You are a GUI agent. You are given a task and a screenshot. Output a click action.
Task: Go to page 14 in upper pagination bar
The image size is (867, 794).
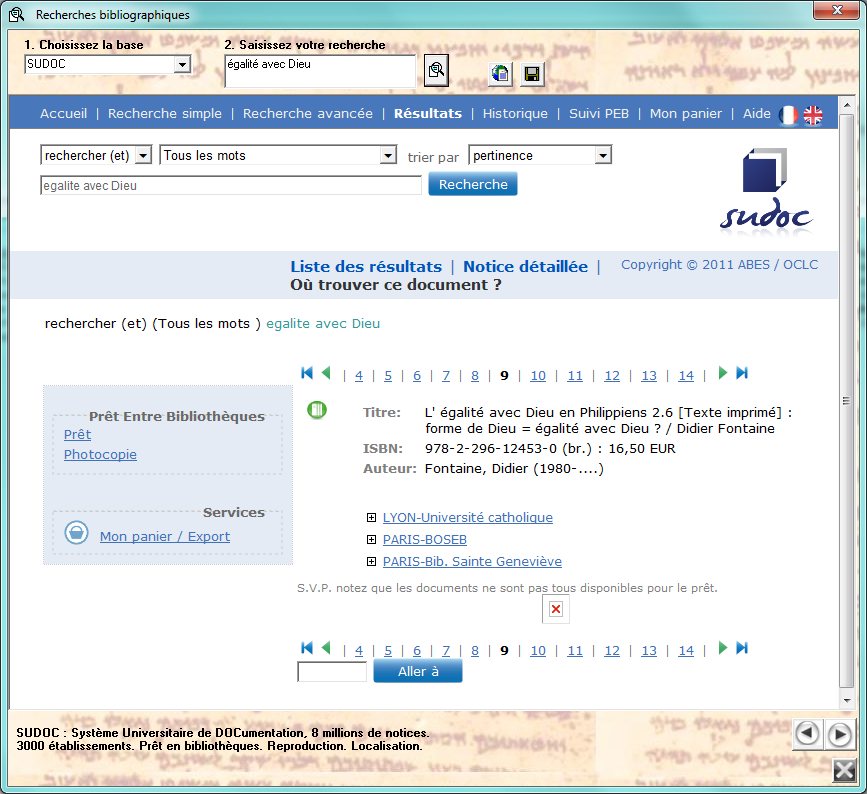click(x=686, y=376)
